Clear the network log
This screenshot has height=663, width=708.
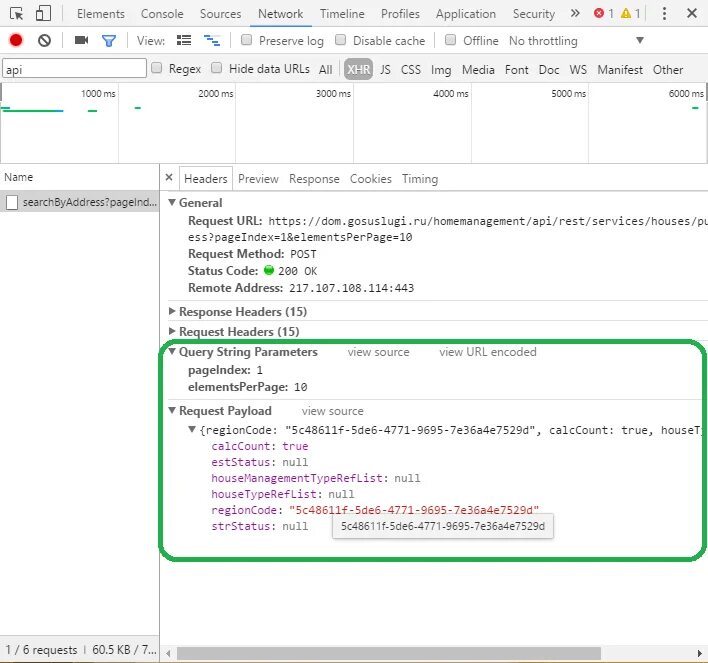tap(44, 41)
